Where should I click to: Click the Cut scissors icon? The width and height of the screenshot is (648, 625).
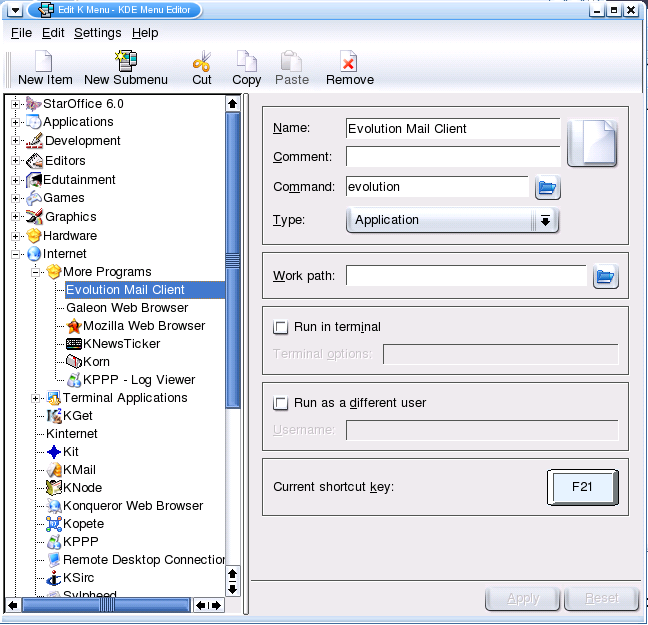(x=202, y=62)
